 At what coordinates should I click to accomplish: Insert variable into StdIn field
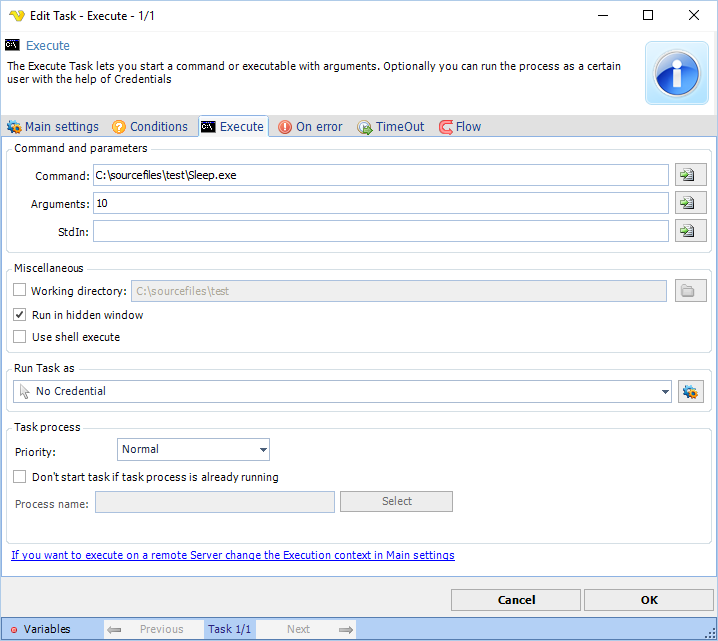(x=691, y=231)
